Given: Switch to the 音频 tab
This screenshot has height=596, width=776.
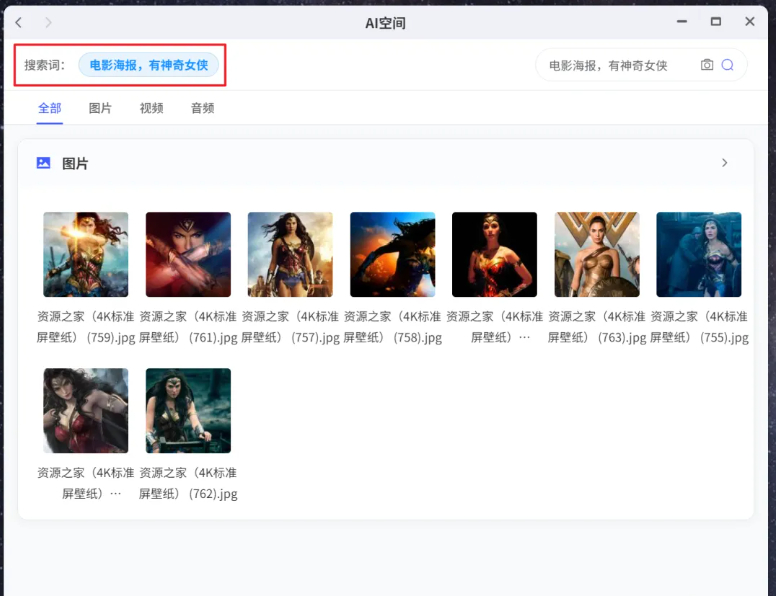Looking at the screenshot, I should pyautogui.click(x=202, y=108).
